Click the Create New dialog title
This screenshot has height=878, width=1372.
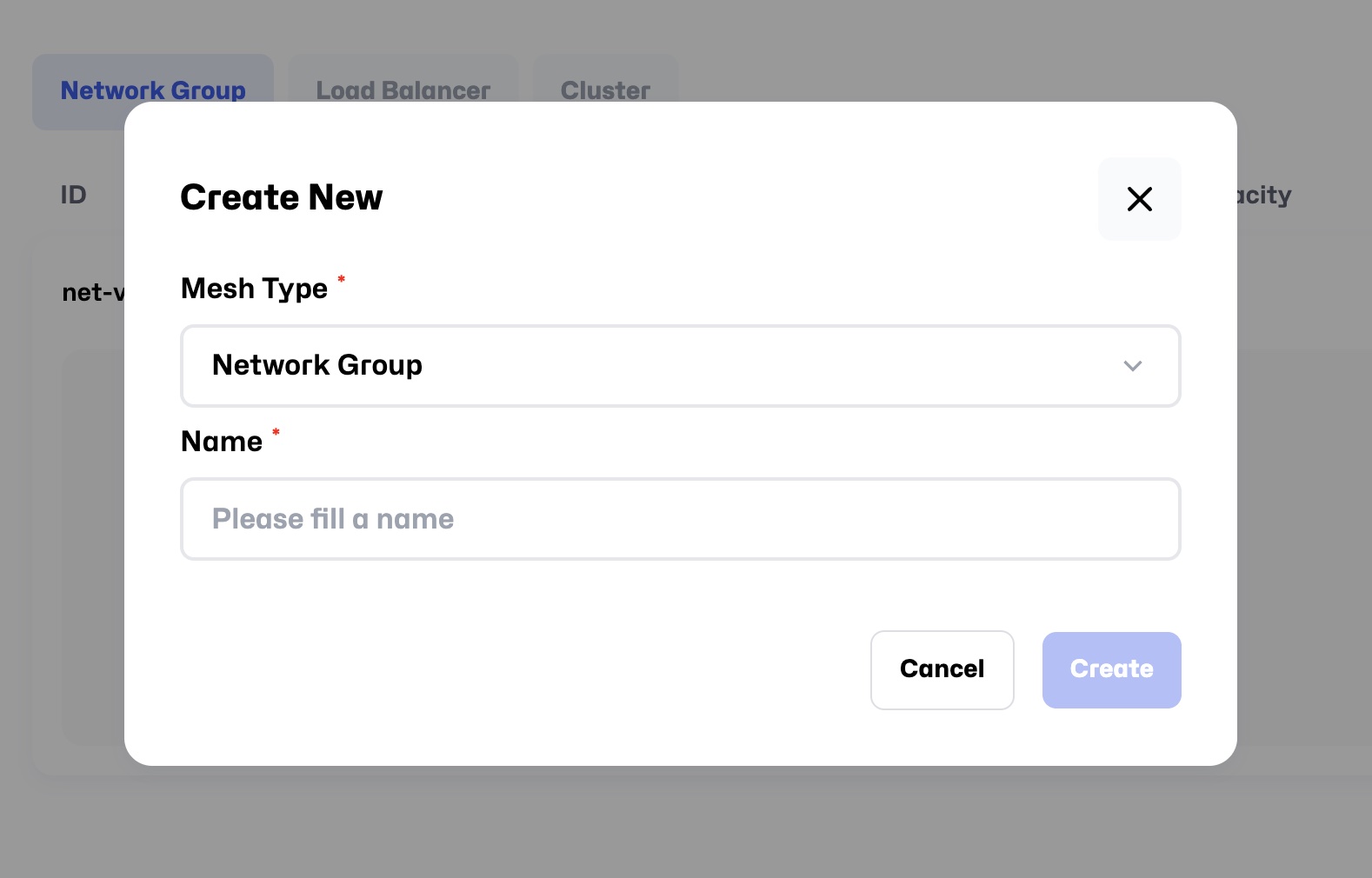pyautogui.click(x=281, y=197)
